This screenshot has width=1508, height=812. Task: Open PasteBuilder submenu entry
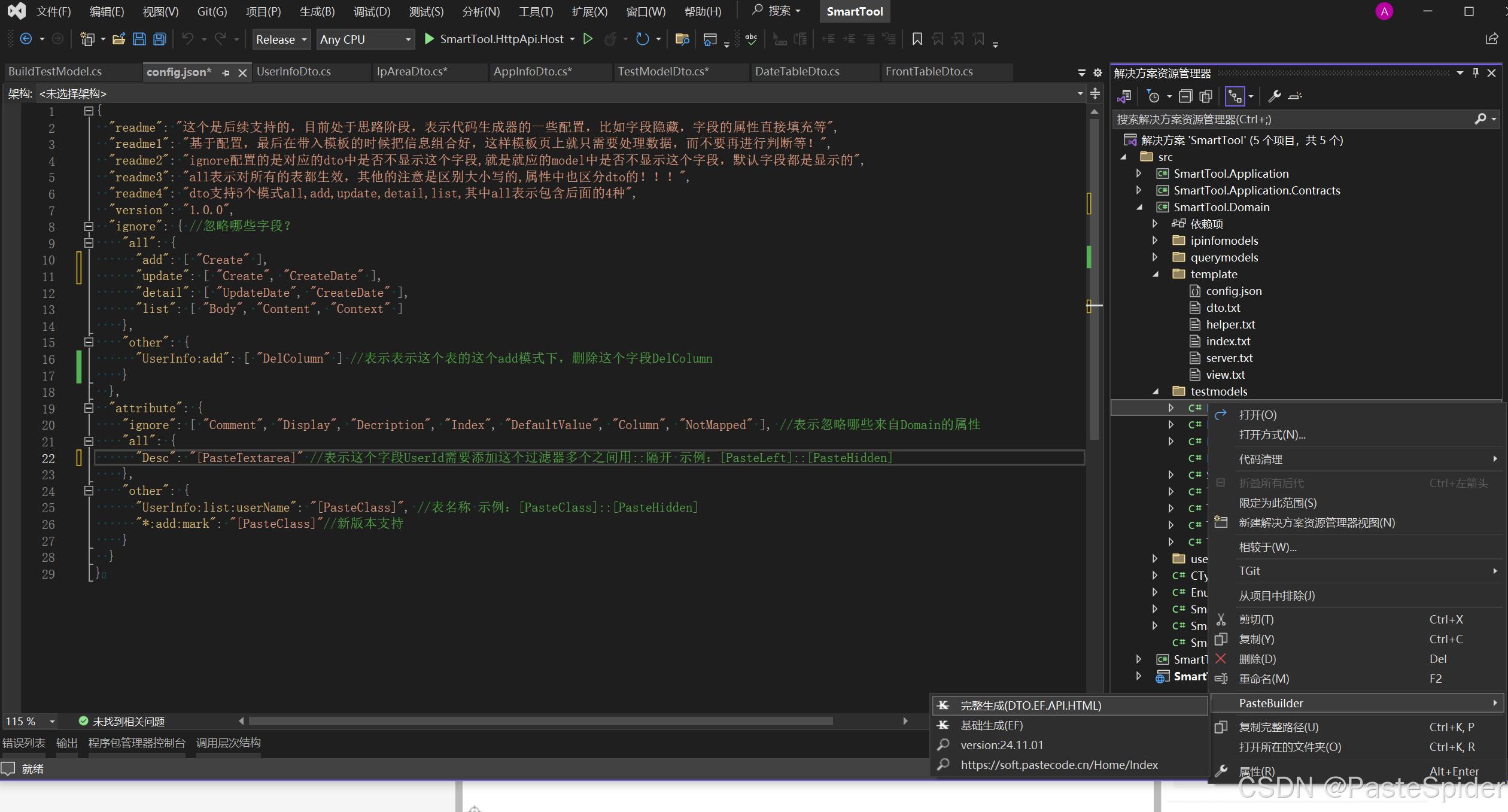click(x=1357, y=703)
